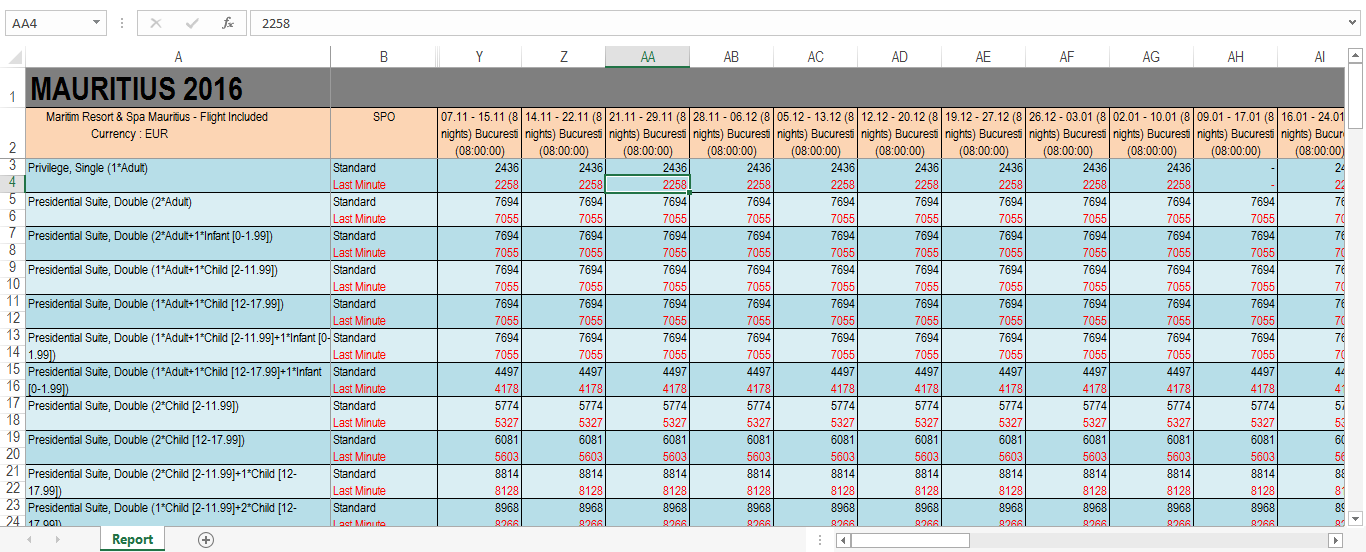Click the vertical scrollbar down arrow
The width and height of the screenshot is (1366, 552).
pyautogui.click(x=1356, y=518)
